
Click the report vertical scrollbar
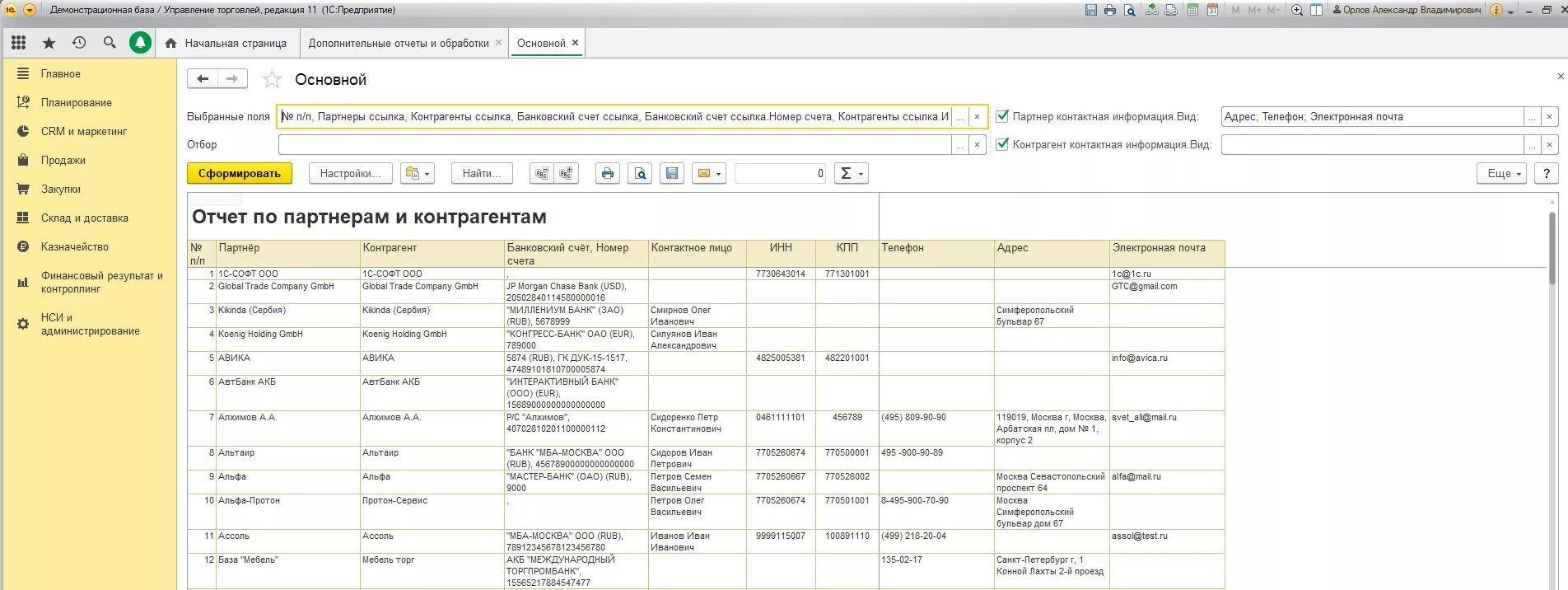click(x=1553, y=247)
